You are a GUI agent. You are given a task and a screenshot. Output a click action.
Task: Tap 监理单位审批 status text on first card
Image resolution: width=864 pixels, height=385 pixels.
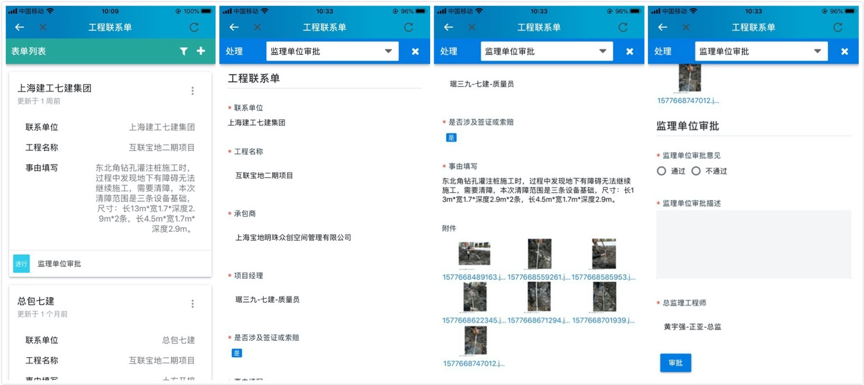click(60, 264)
